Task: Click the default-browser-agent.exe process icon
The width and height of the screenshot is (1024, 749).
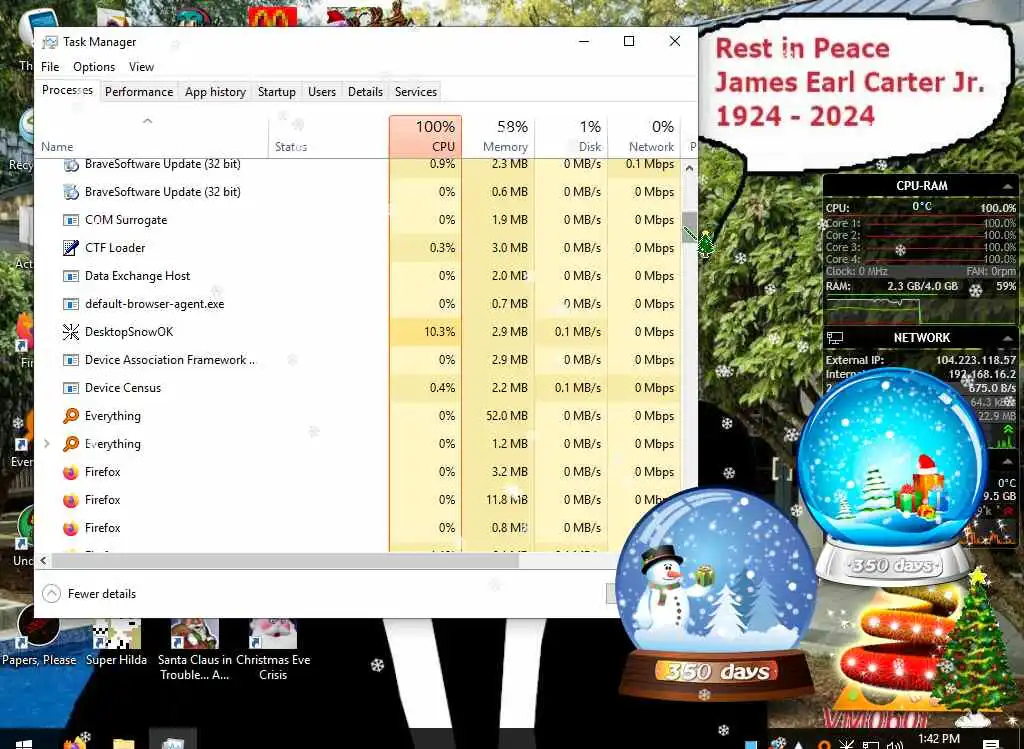Action: [71, 304]
